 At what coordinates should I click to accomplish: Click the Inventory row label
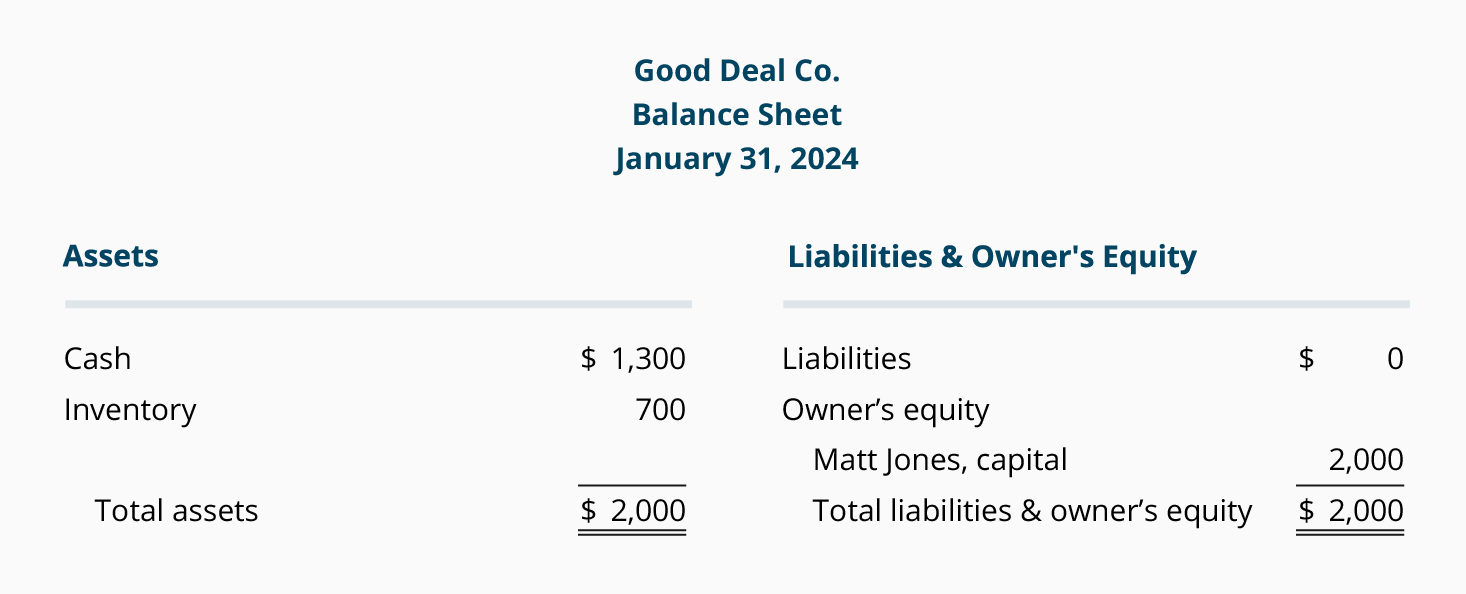130,410
